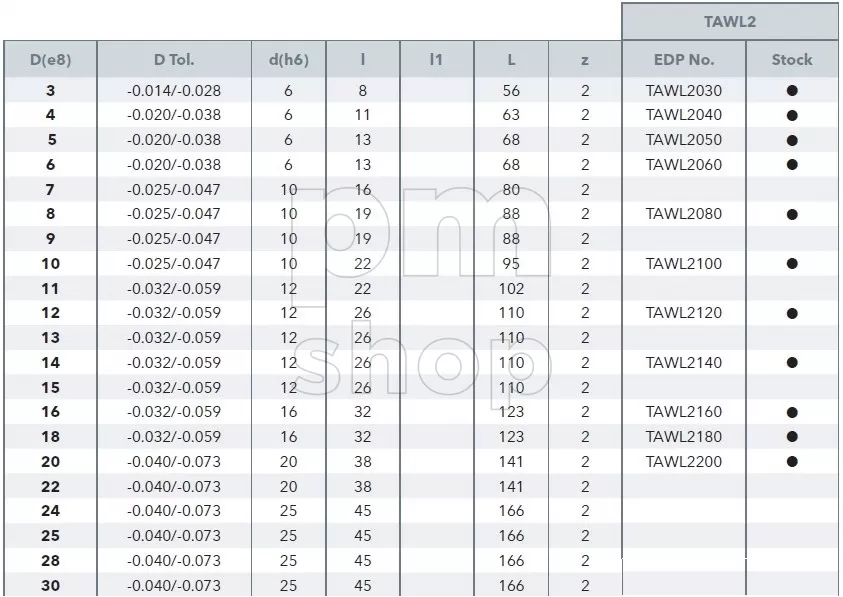The height and width of the screenshot is (597, 843).
Task: Click diameter value 30 in the last row
Action: point(51,585)
